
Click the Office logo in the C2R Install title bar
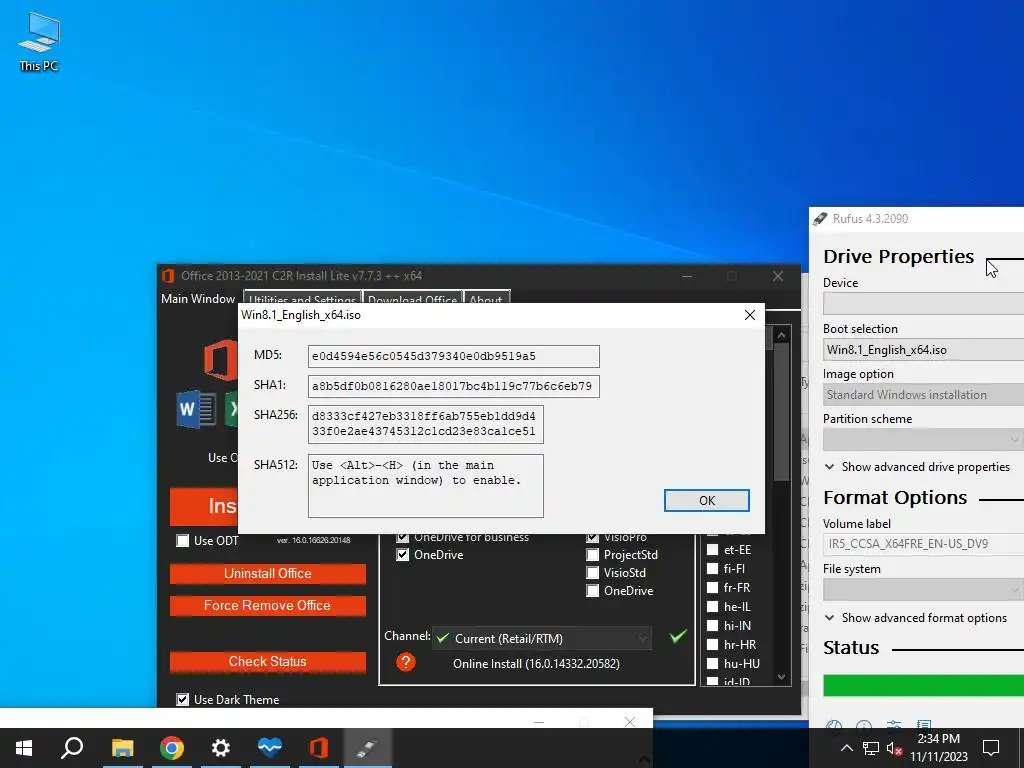[168, 276]
